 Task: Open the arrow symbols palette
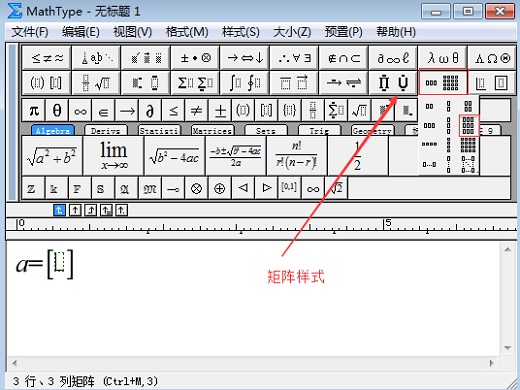(245, 58)
